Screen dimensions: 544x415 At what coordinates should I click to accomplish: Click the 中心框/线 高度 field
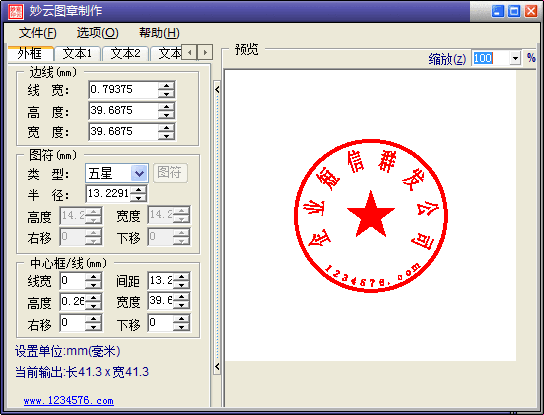[73, 301]
